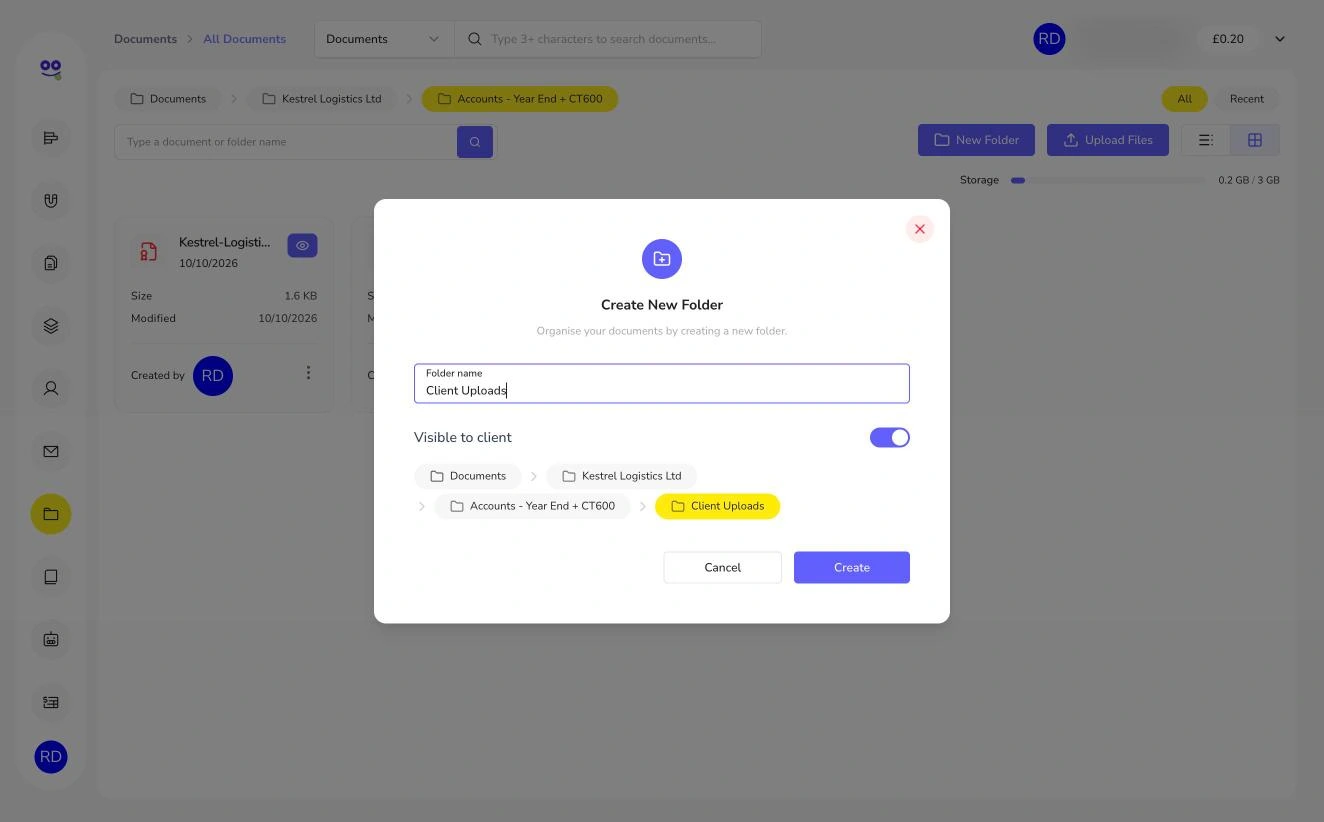Screen dimensions: 1324x822
Task: Cancel the new folder dialog
Action: point(722,567)
